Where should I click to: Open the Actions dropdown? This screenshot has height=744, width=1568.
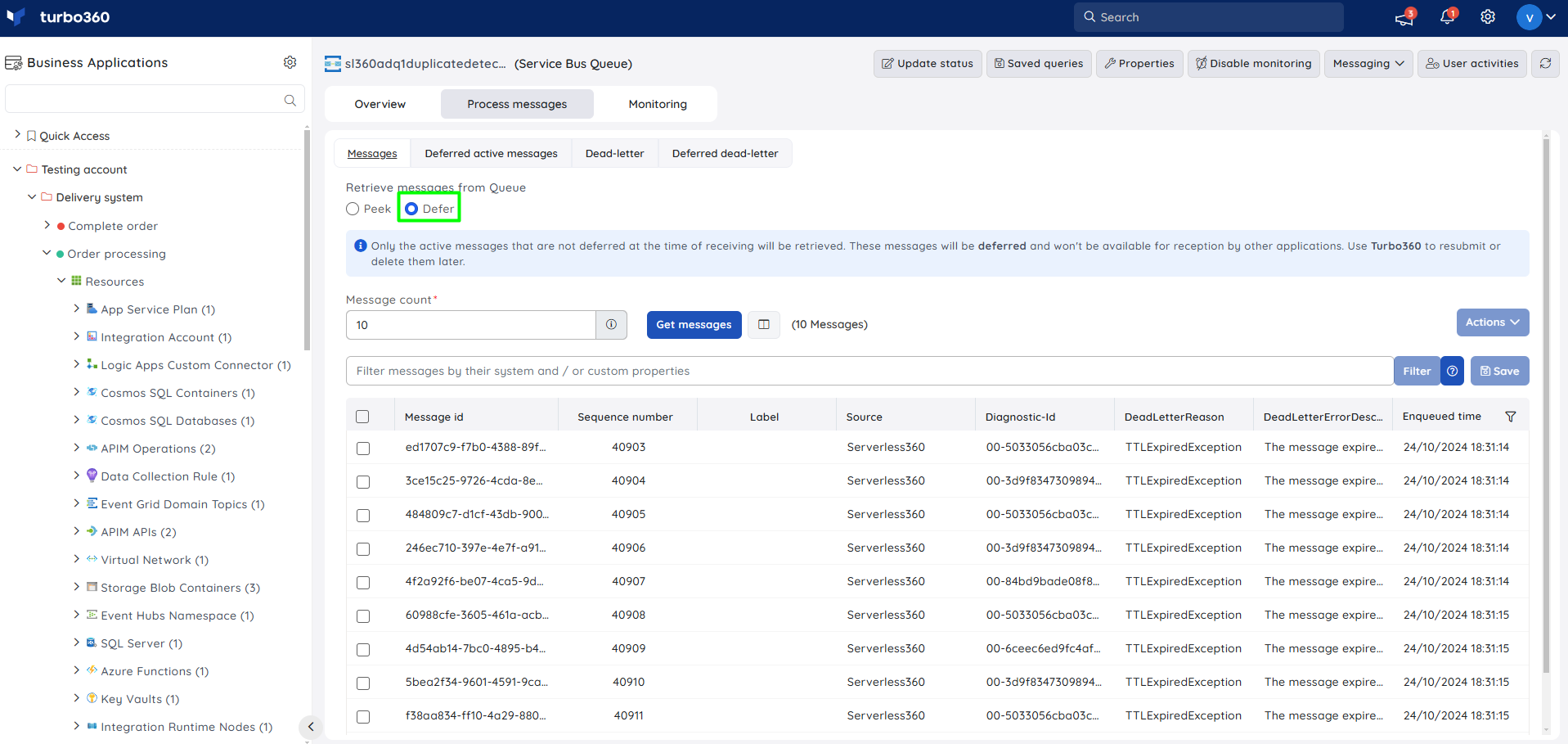(x=1492, y=322)
